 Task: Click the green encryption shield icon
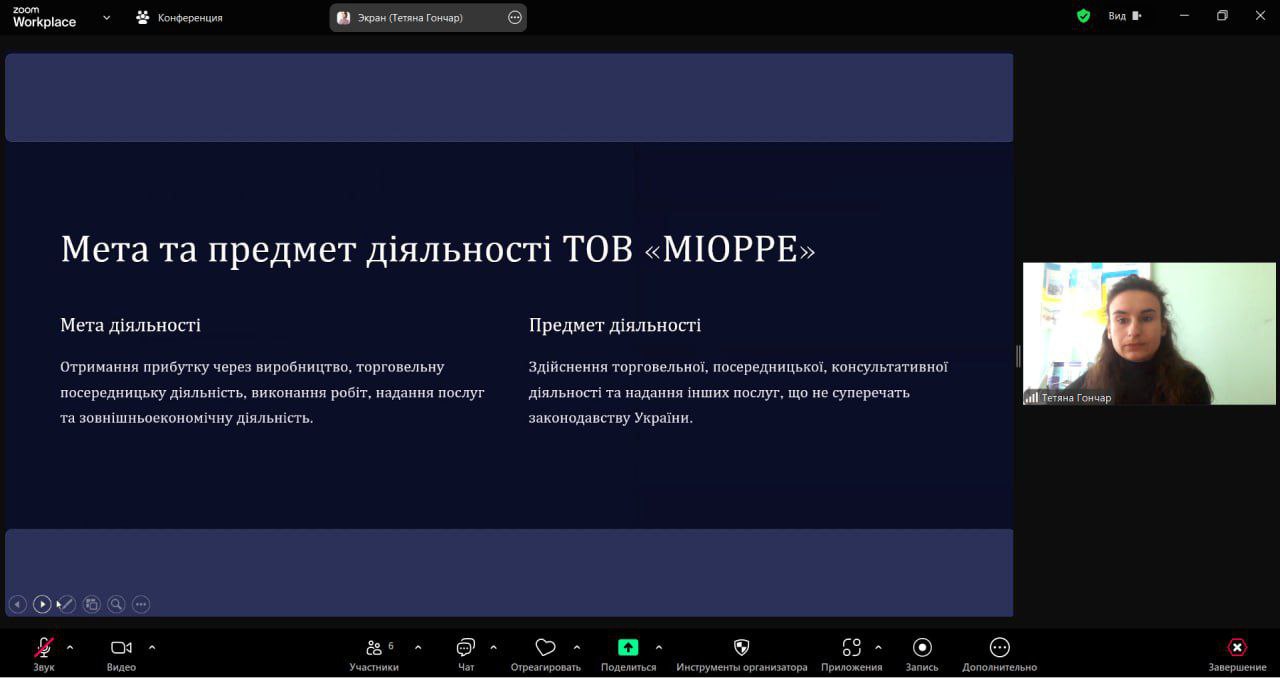click(x=1083, y=16)
